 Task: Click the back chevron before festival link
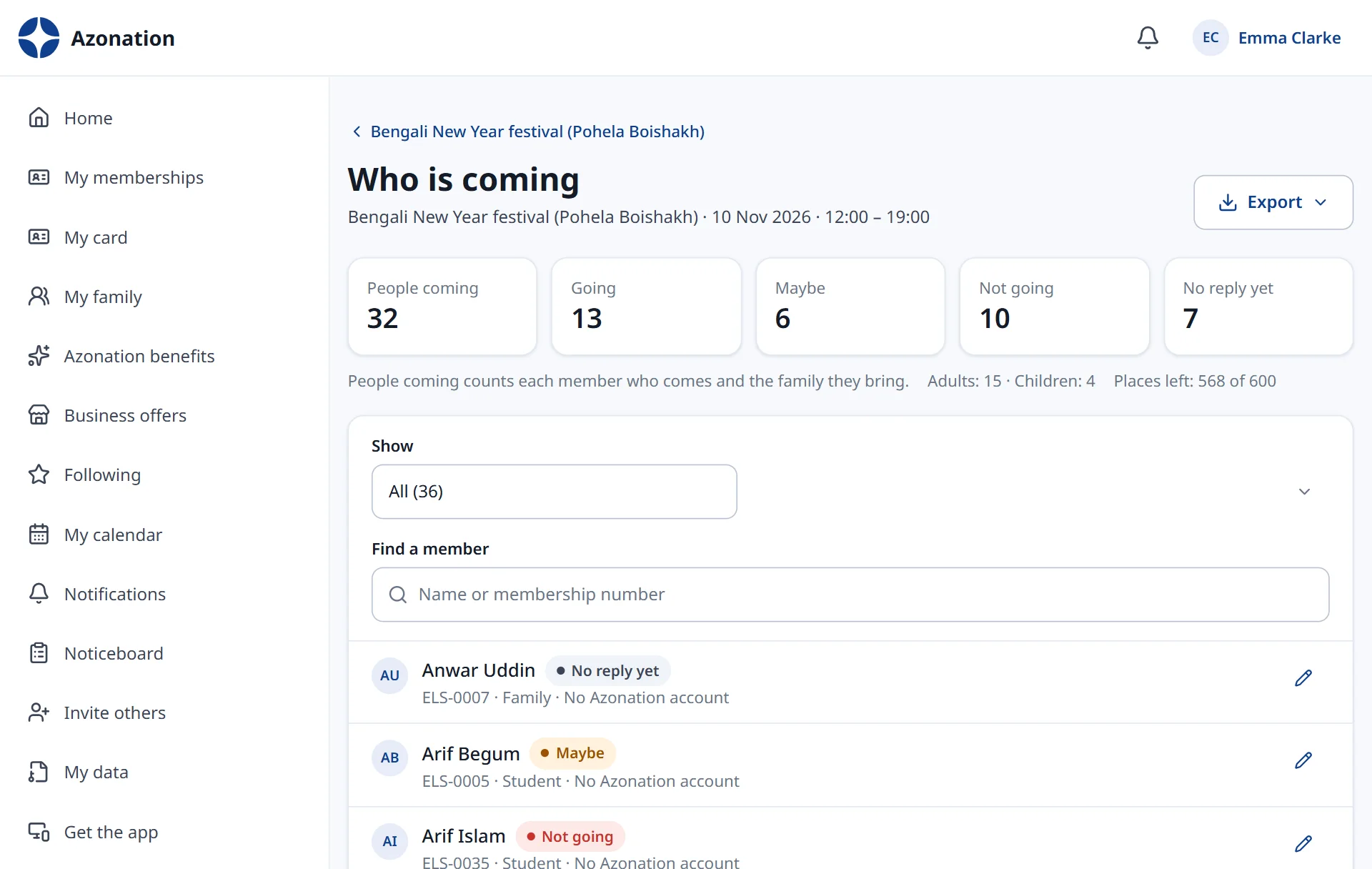[x=357, y=131]
